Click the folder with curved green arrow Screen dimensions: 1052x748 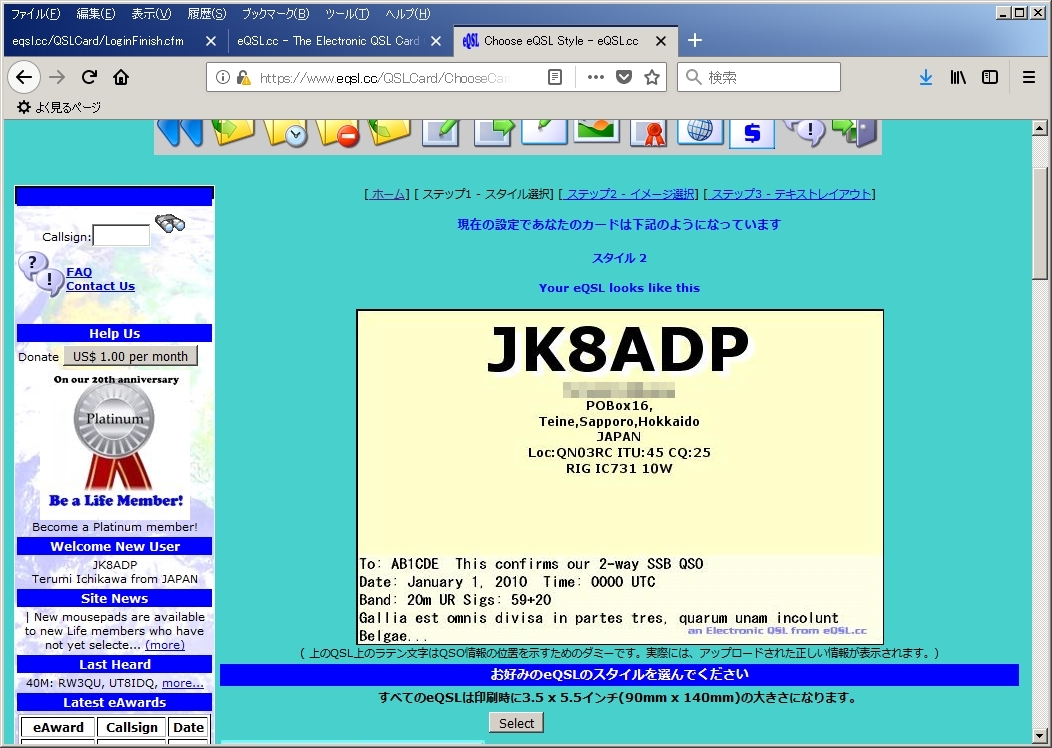pos(389,131)
